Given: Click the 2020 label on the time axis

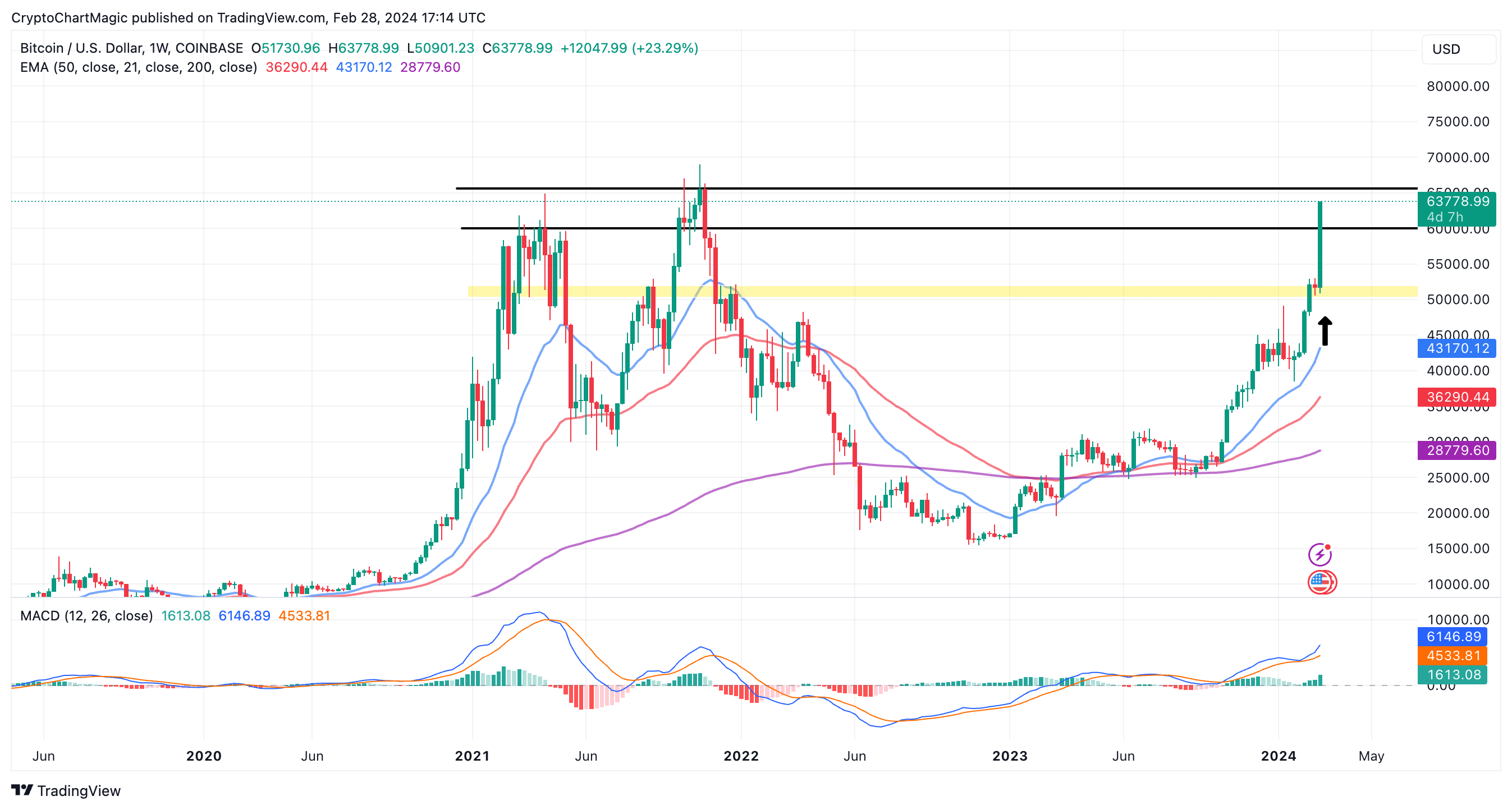Looking at the screenshot, I should 204,756.
